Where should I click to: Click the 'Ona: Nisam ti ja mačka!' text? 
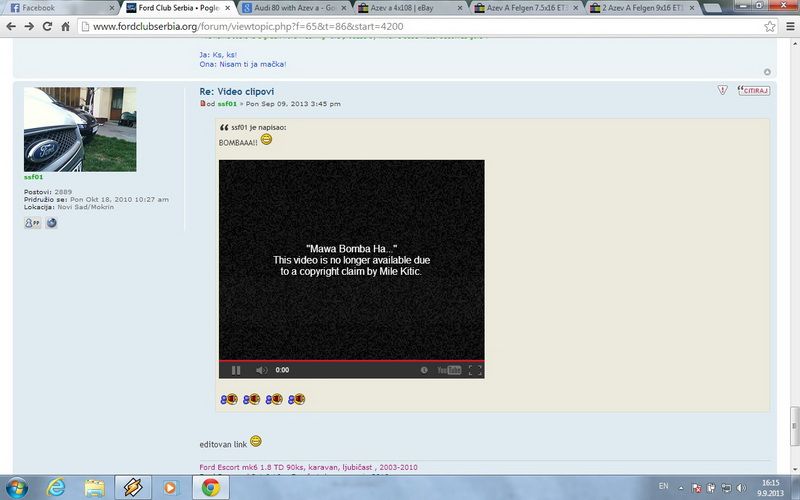[243, 64]
